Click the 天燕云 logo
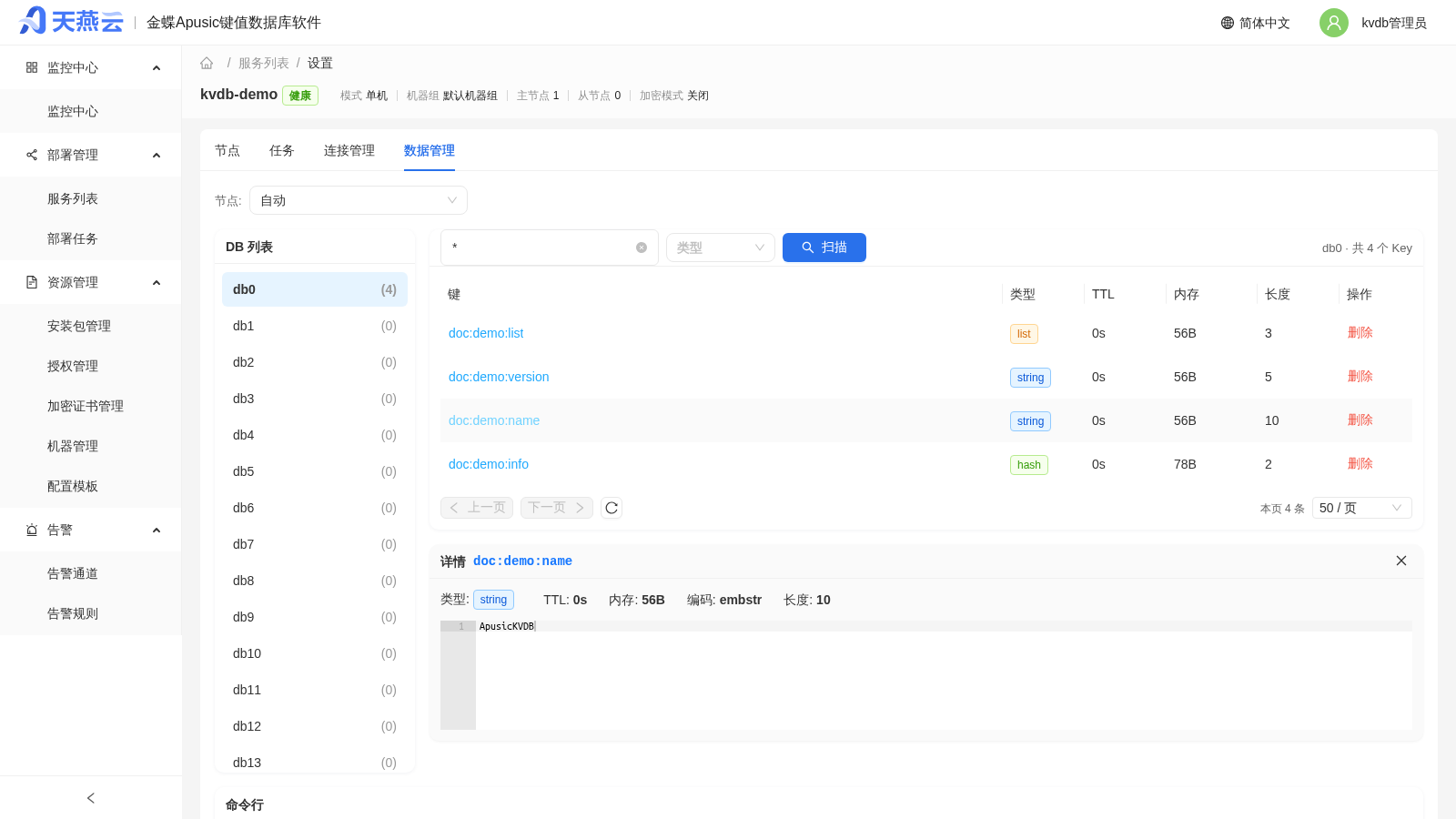 pyautogui.click(x=71, y=22)
